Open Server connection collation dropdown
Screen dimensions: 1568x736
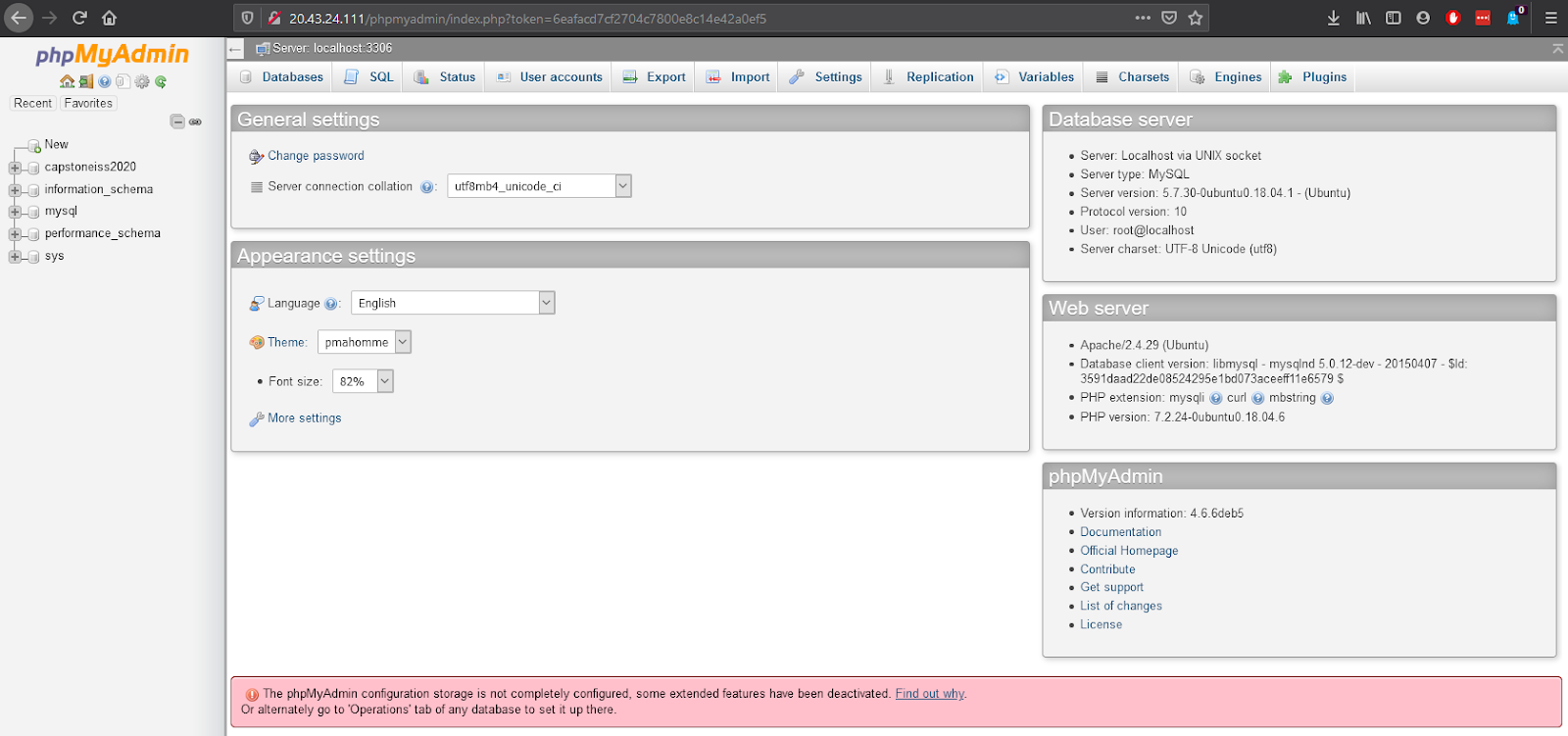[x=539, y=186]
